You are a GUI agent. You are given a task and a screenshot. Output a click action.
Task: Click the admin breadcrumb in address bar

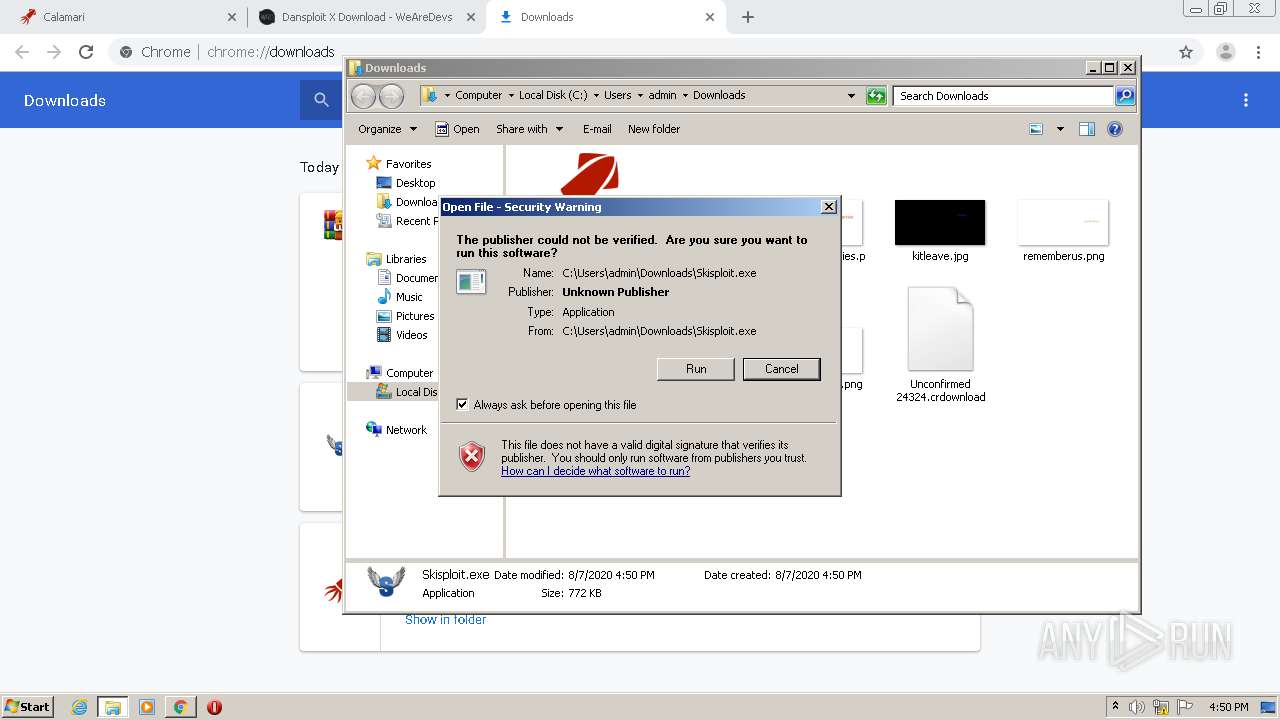pyautogui.click(x=662, y=96)
